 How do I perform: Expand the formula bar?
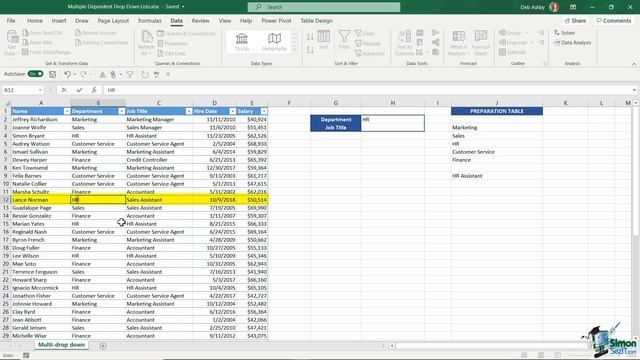click(634, 90)
